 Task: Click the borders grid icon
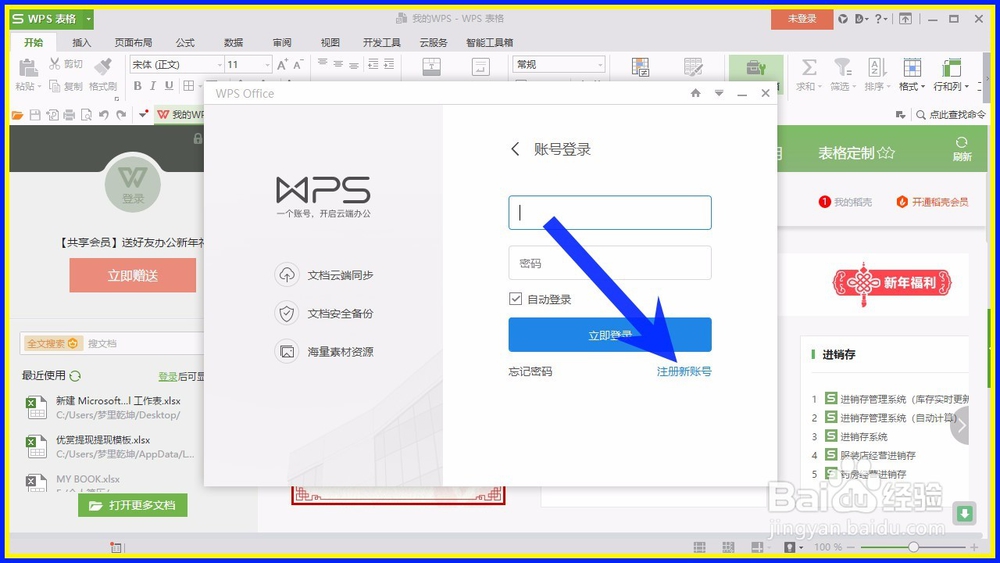click(x=189, y=85)
